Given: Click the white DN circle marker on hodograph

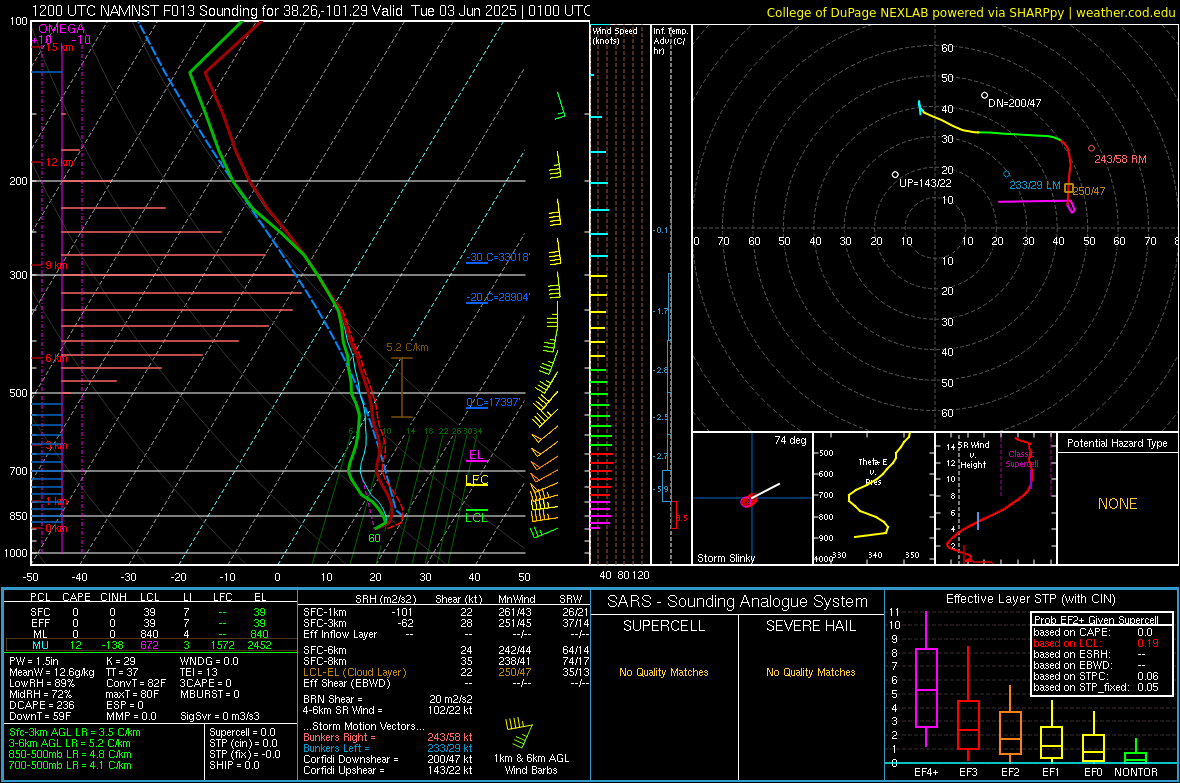Looking at the screenshot, I should point(984,96).
